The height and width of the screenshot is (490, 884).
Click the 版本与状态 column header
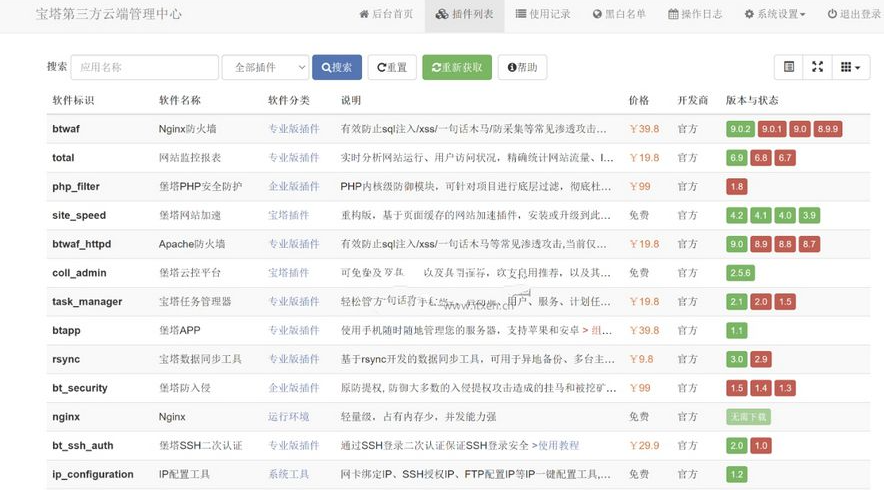click(752, 100)
